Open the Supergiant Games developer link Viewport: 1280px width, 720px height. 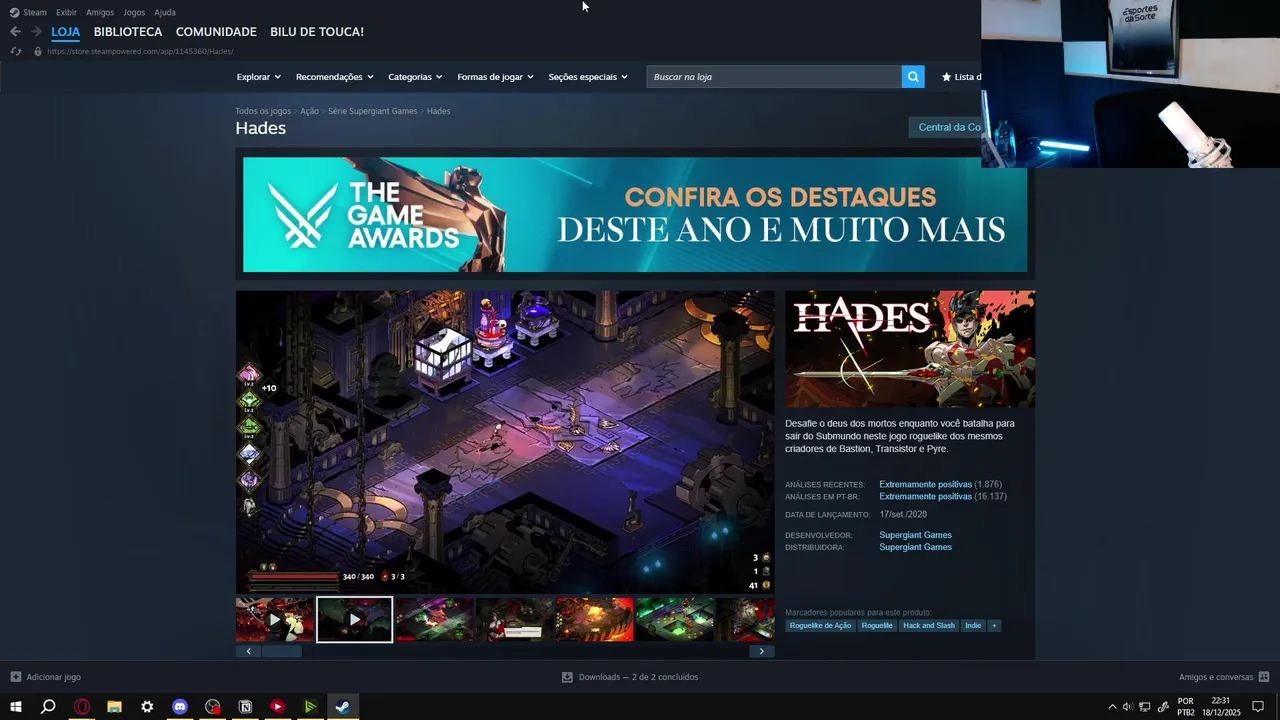[915, 535]
